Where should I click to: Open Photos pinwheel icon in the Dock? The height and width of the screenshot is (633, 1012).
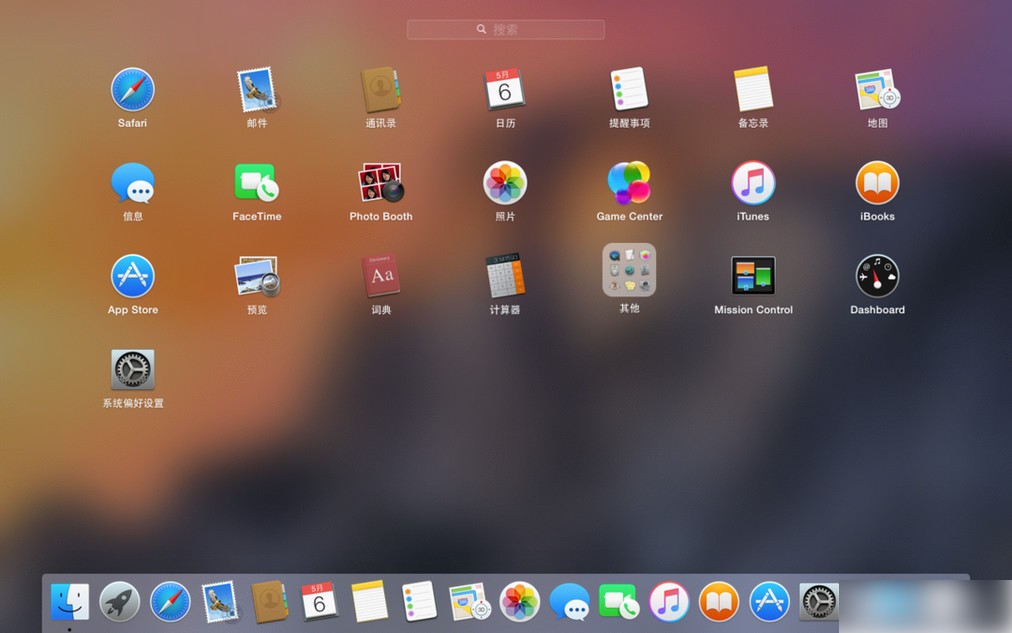[x=520, y=601]
